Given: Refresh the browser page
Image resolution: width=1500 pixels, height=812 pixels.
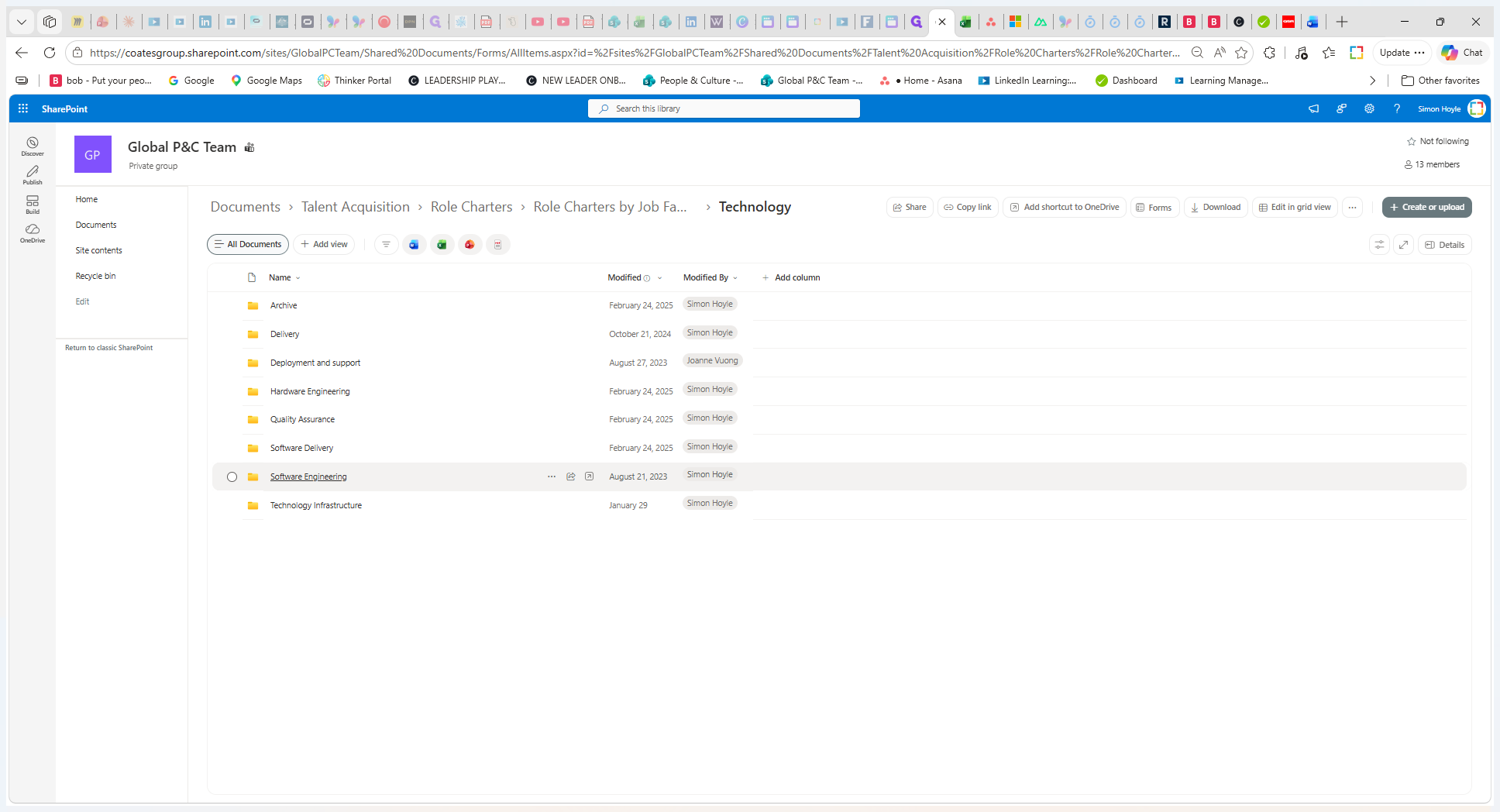Looking at the screenshot, I should pos(50,53).
